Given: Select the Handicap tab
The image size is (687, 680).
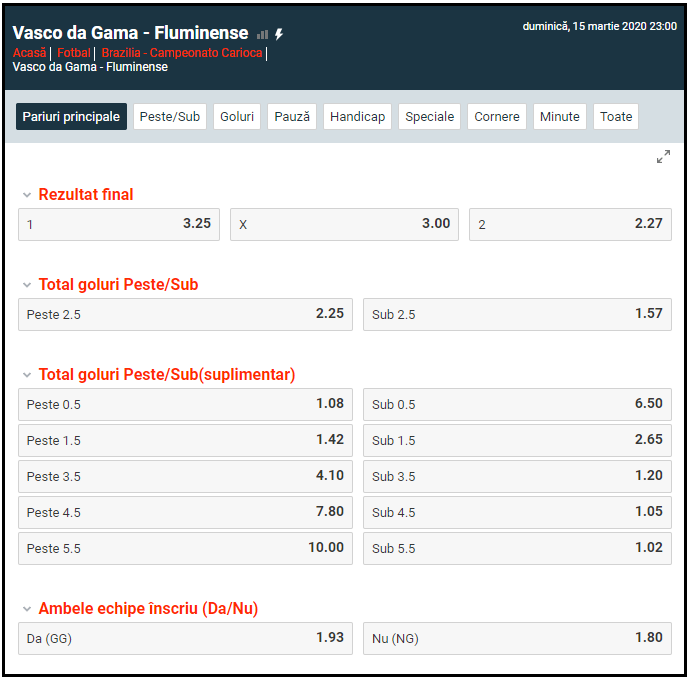Looking at the screenshot, I should [x=357, y=117].
